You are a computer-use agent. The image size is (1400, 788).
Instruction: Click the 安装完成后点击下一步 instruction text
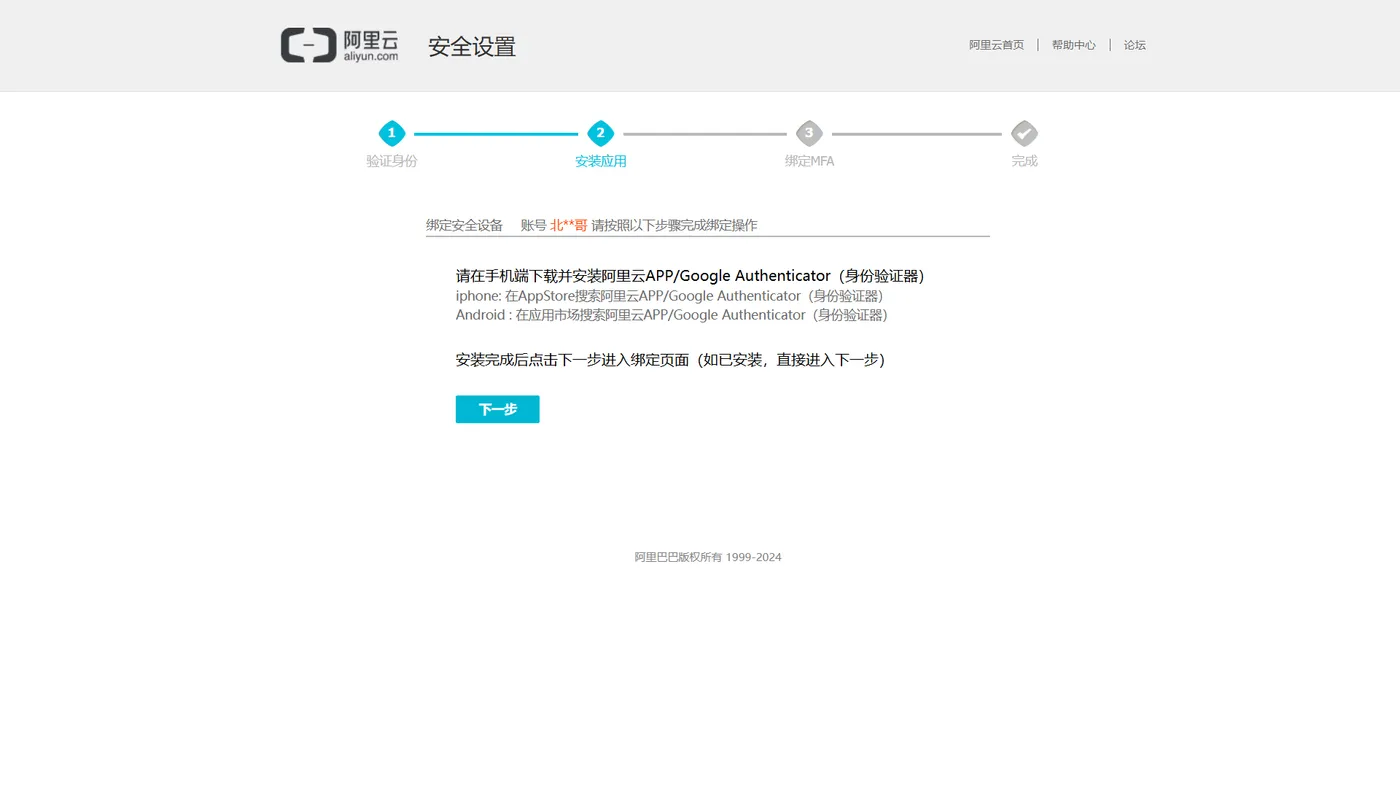click(670, 360)
